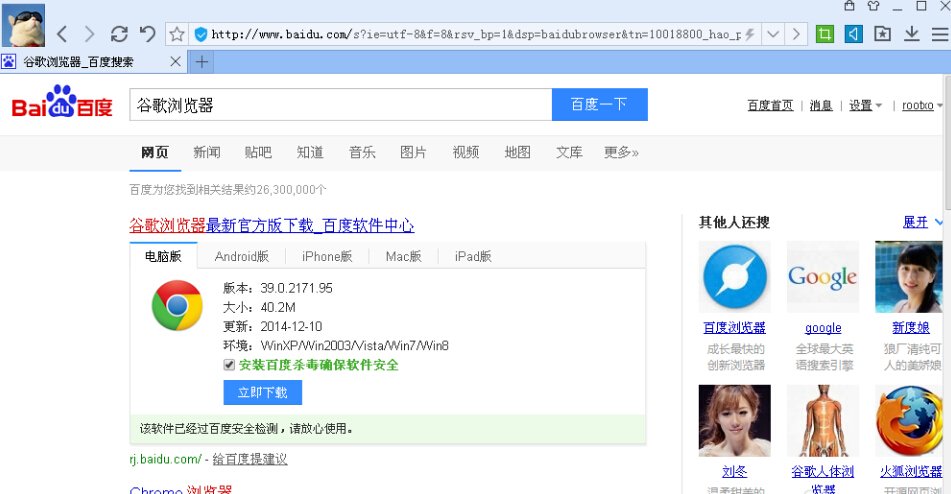The height and width of the screenshot is (494, 951).
Task: Click the blue security shield icon
Action: pyautogui.click(x=201, y=35)
